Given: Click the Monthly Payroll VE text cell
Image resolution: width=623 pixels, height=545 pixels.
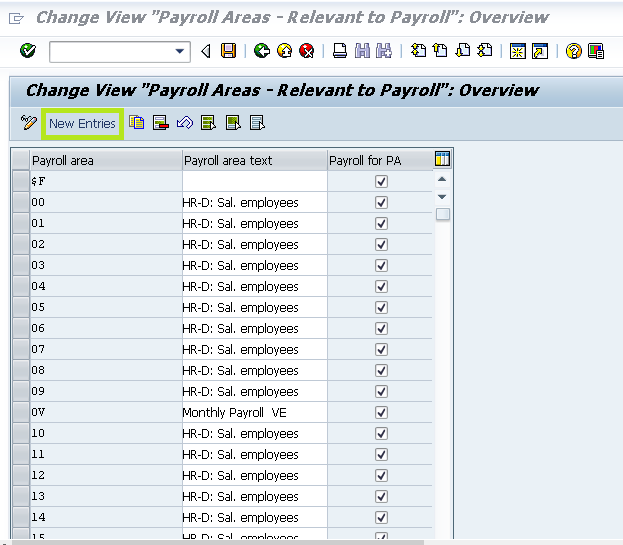Looking at the screenshot, I should pyautogui.click(x=255, y=412).
